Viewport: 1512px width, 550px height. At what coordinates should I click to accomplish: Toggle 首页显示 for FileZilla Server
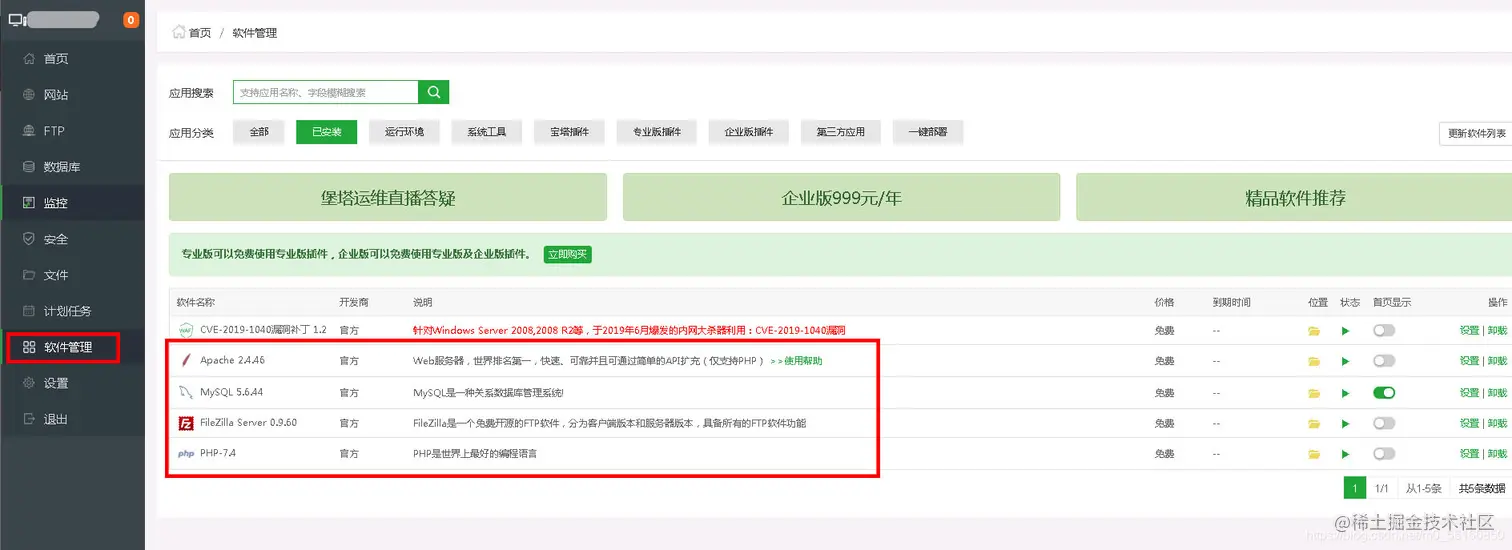(x=1384, y=423)
